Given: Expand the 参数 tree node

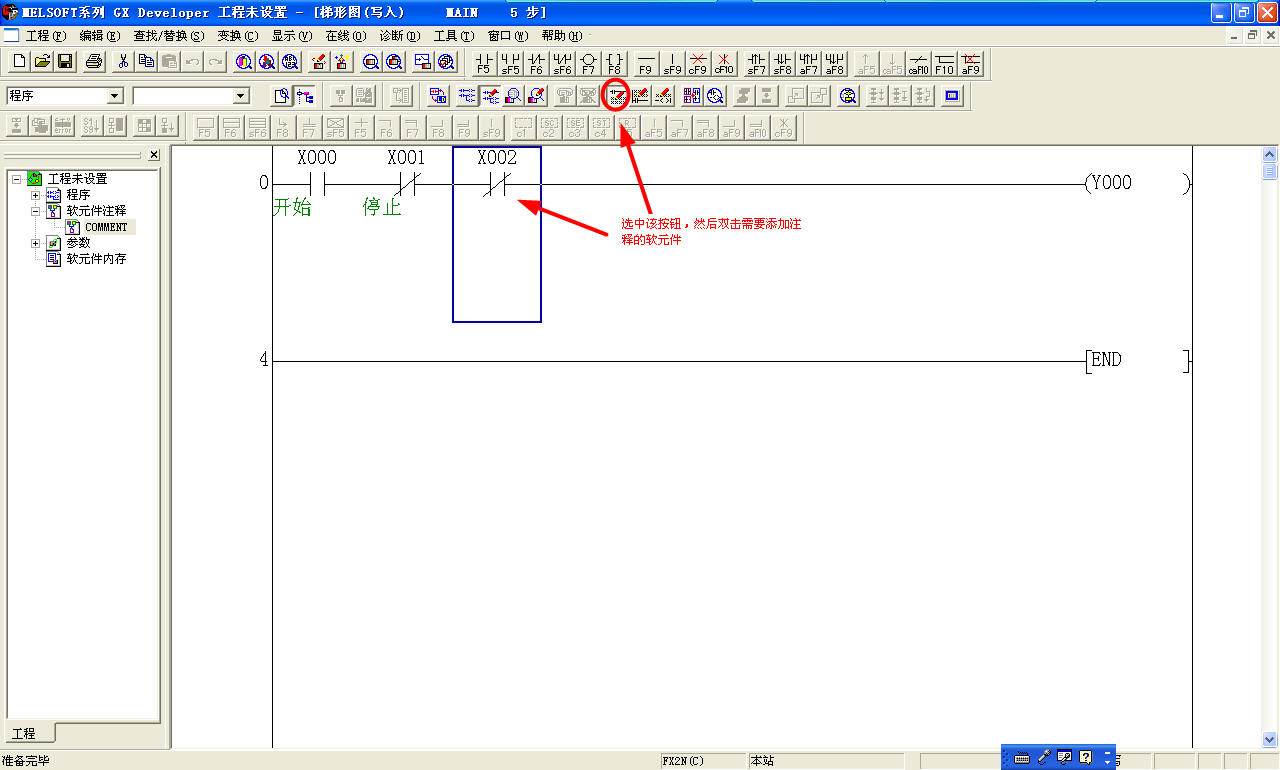Looking at the screenshot, I should click(36, 243).
